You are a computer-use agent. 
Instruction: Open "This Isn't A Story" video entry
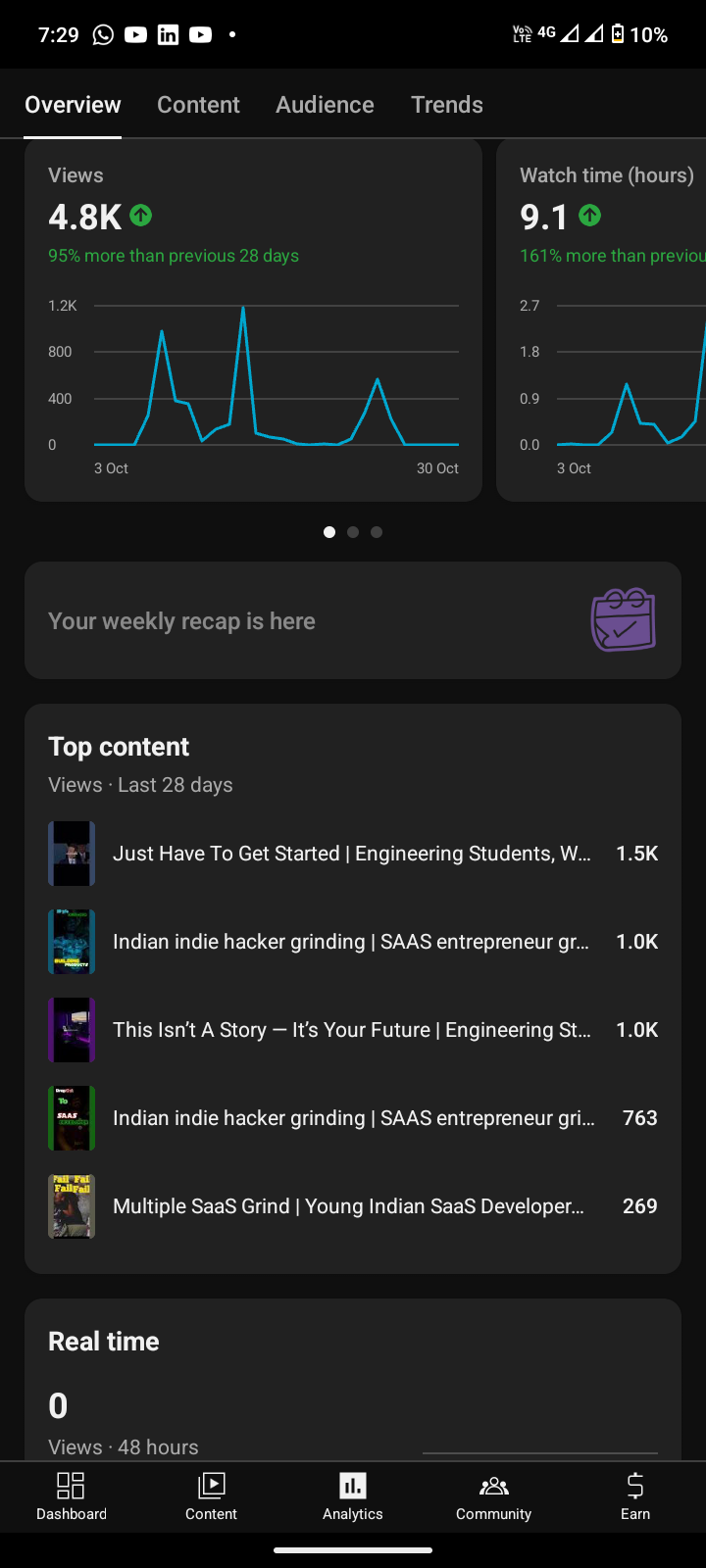351,1030
